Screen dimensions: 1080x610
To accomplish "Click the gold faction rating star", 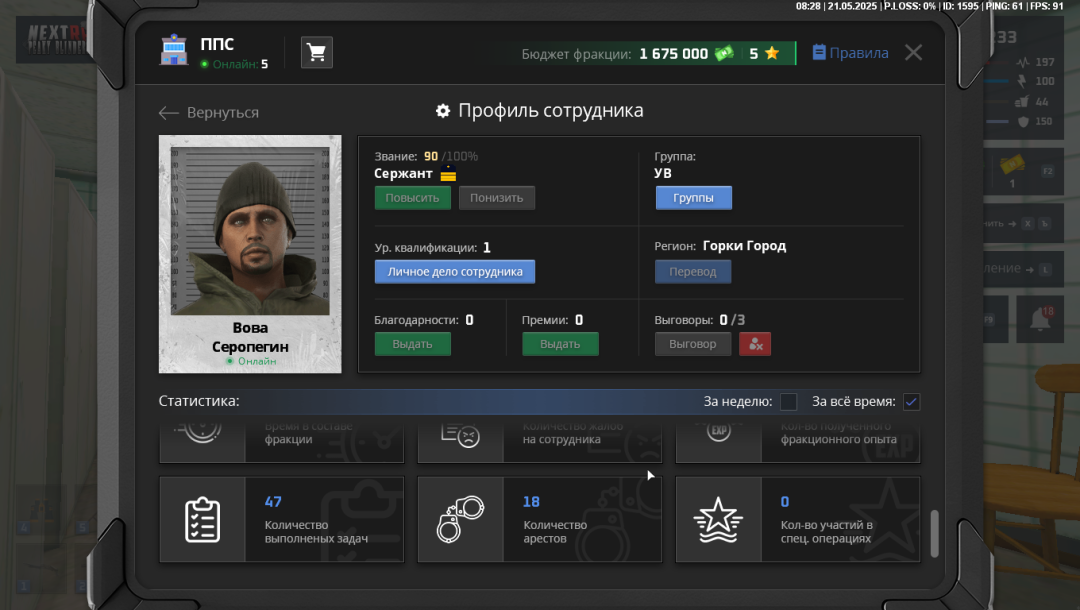I will pos(772,54).
